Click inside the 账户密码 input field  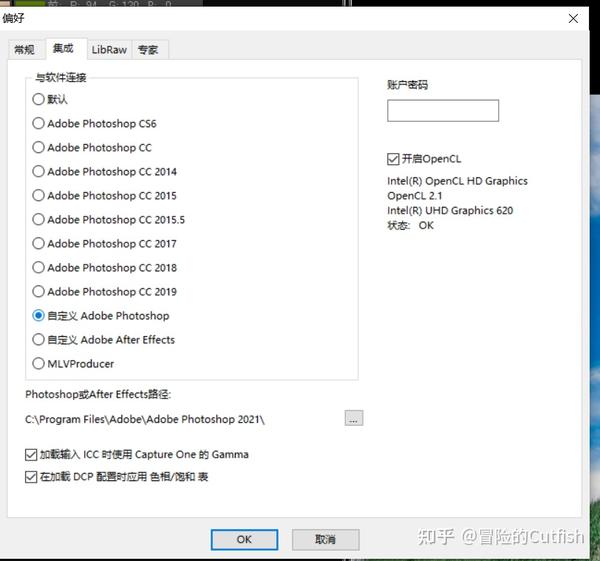[443, 111]
